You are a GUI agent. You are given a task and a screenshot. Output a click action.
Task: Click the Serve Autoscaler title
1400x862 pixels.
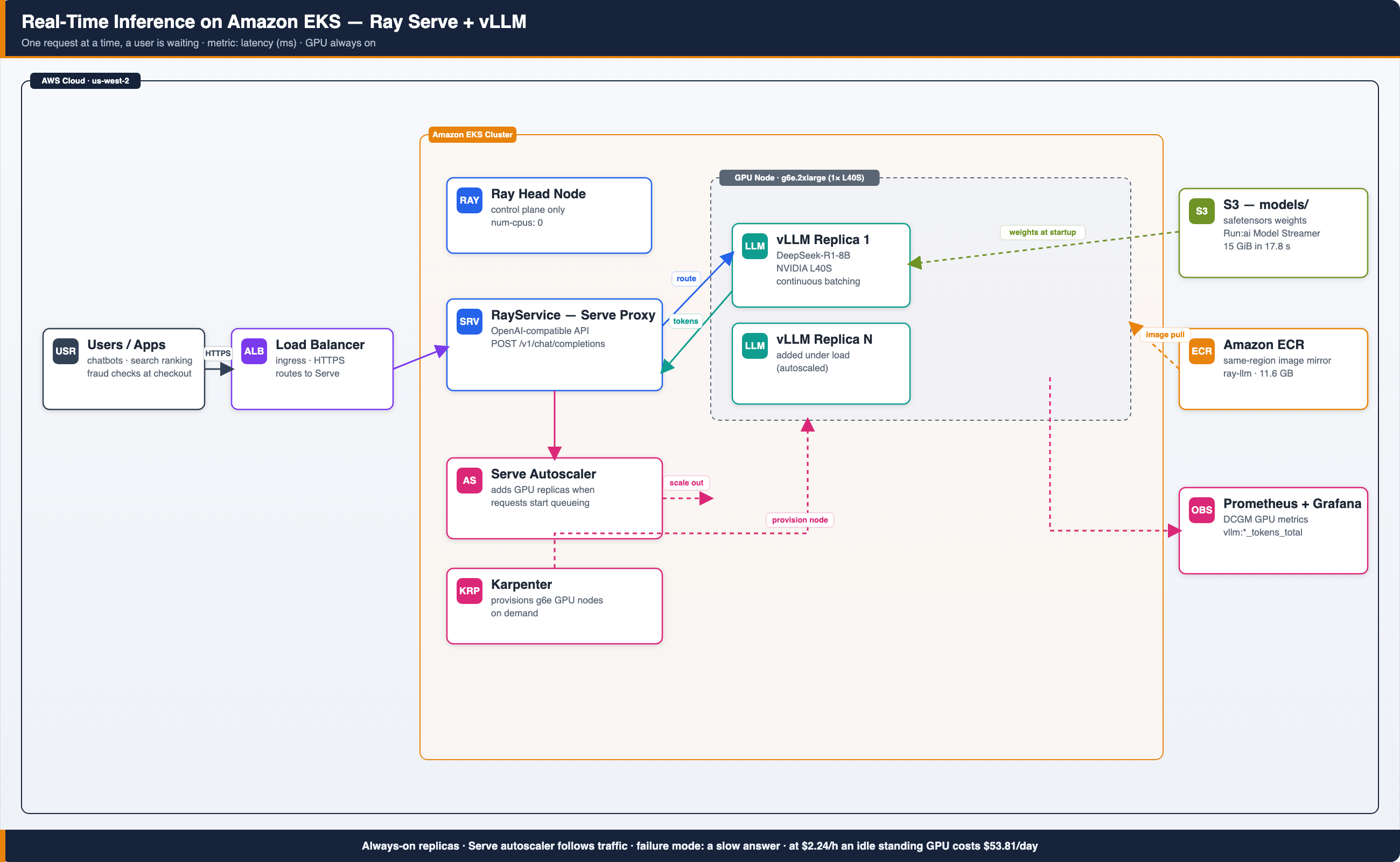tap(543, 474)
